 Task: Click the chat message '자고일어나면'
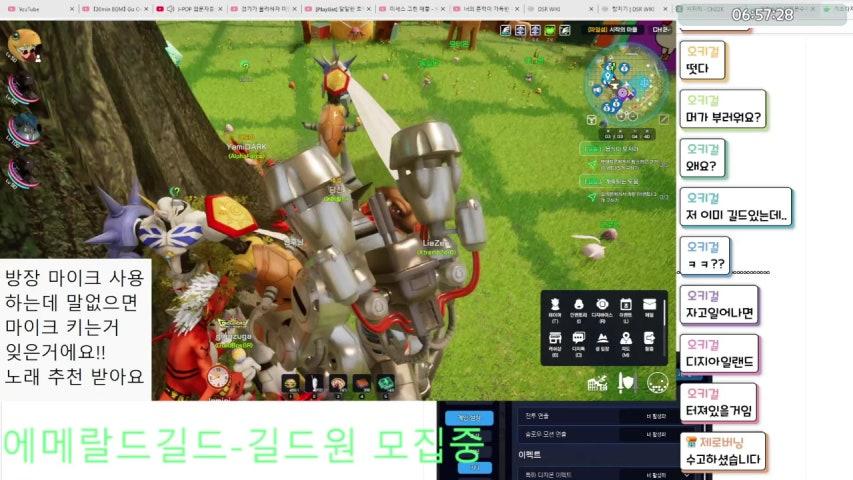(719, 313)
